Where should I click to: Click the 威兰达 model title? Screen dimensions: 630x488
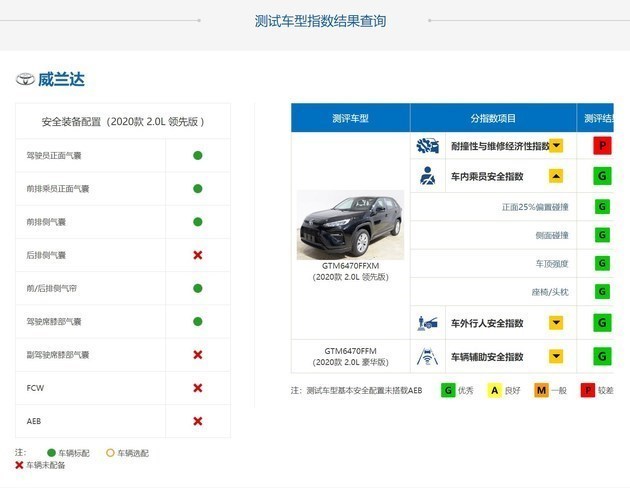tap(61, 79)
